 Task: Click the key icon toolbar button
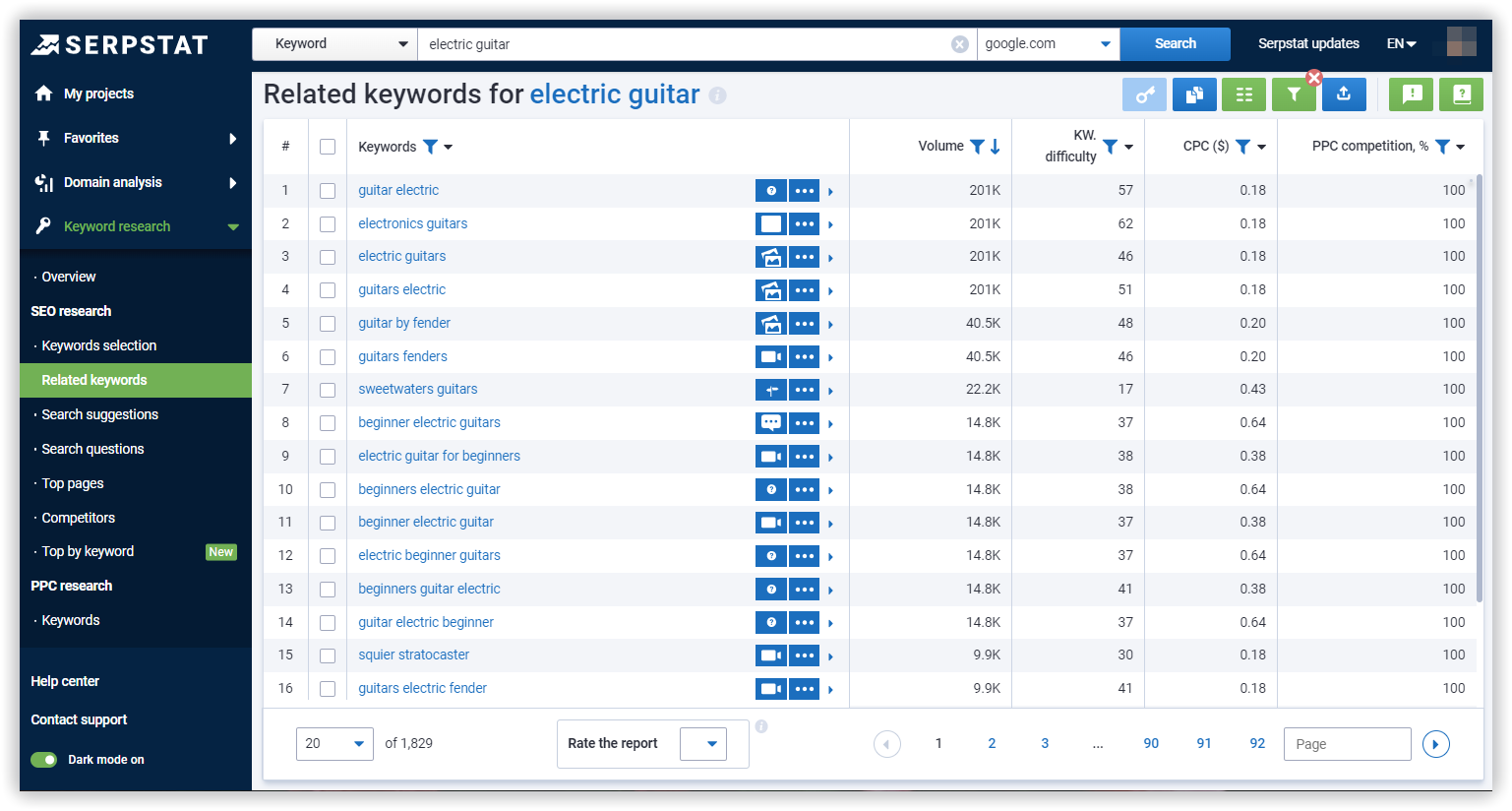point(1144,94)
